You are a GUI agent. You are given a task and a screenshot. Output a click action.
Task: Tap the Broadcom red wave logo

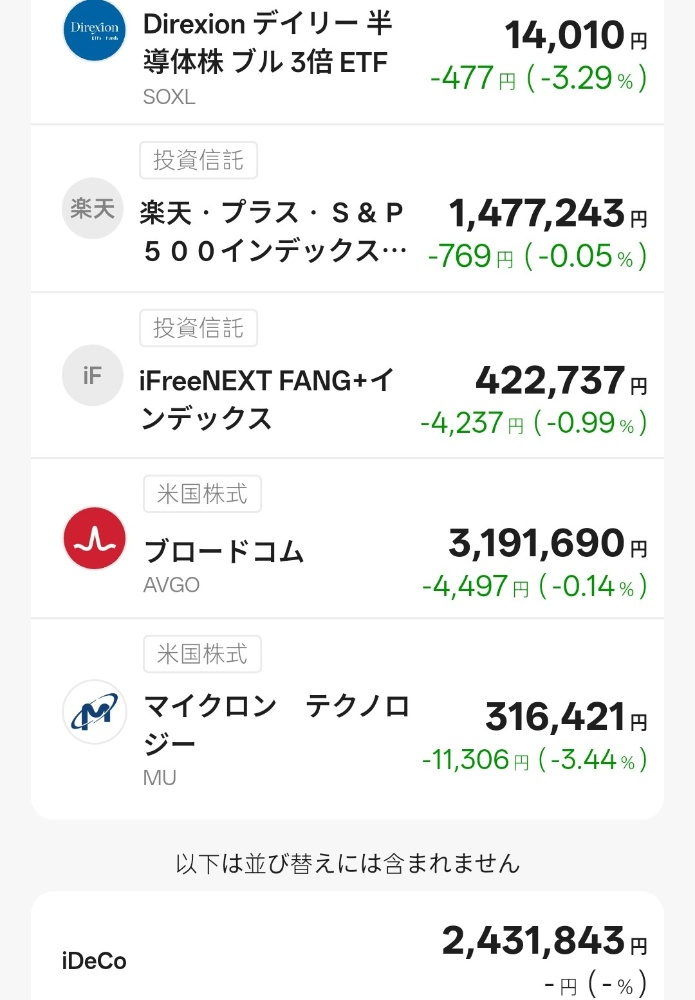point(94,538)
